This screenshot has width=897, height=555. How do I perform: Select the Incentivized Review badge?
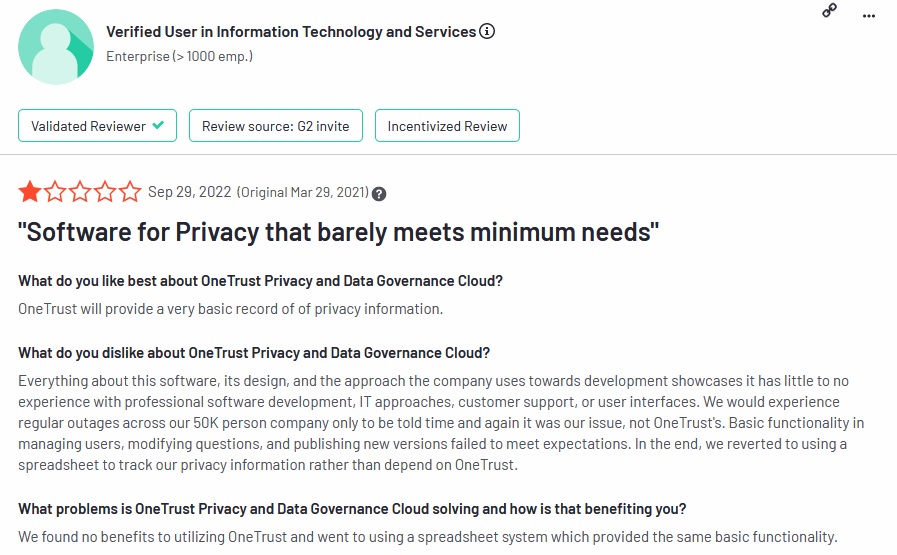coord(447,126)
